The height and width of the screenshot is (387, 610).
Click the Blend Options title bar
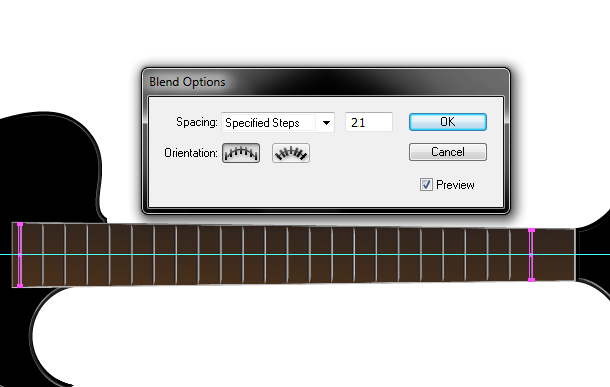pos(326,82)
